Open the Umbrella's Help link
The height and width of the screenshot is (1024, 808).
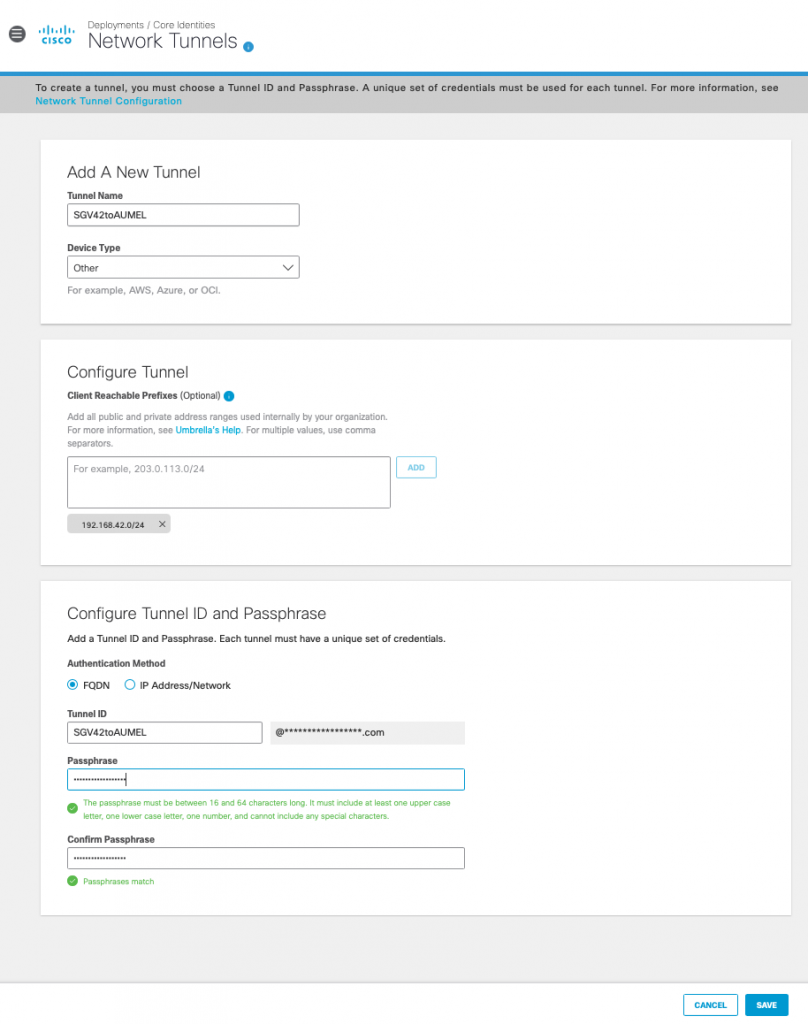point(208,430)
